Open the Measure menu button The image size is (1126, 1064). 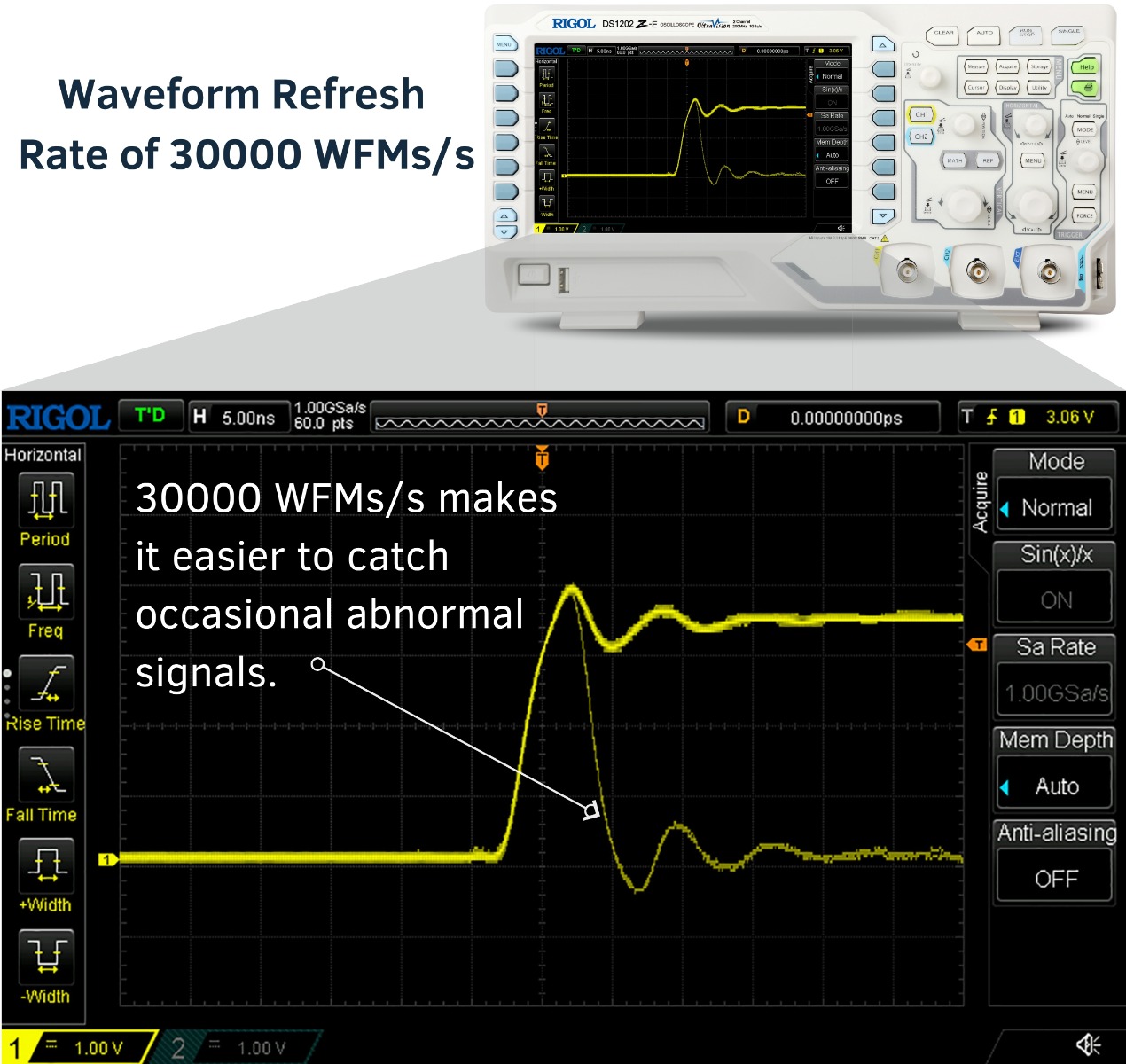(x=976, y=67)
